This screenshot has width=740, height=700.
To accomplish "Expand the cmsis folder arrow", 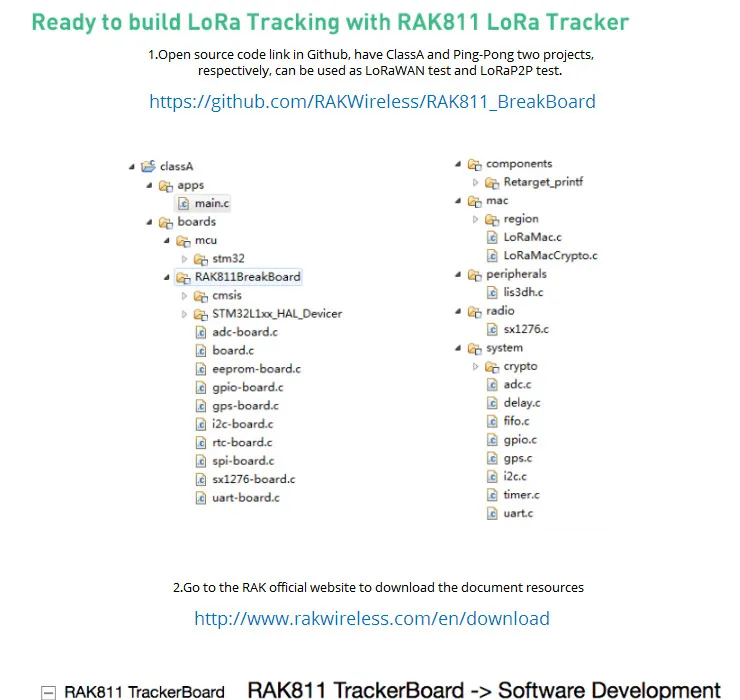I will coord(185,296).
